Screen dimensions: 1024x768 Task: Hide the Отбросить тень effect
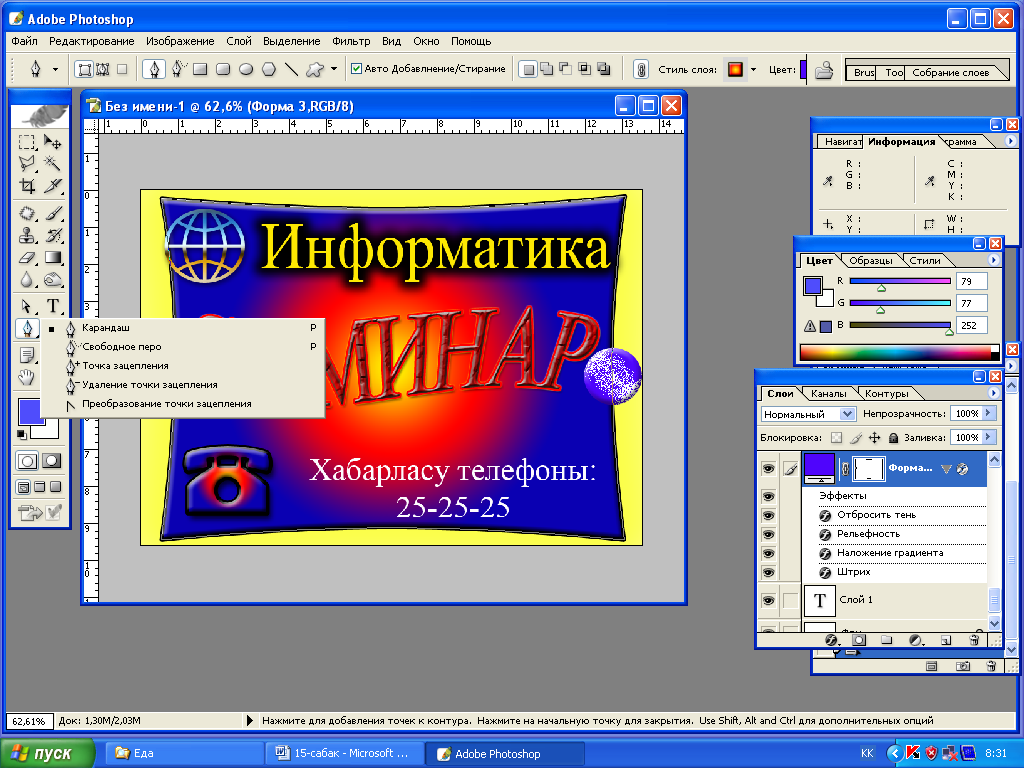(x=769, y=515)
